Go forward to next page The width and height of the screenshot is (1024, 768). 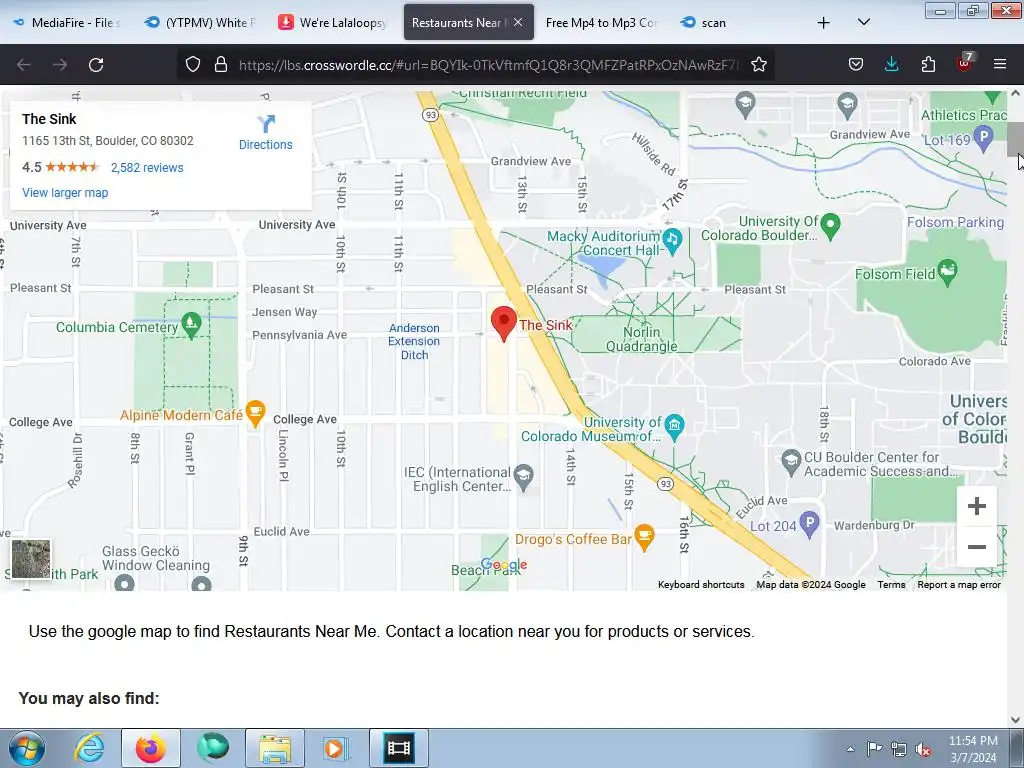point(60,65)
